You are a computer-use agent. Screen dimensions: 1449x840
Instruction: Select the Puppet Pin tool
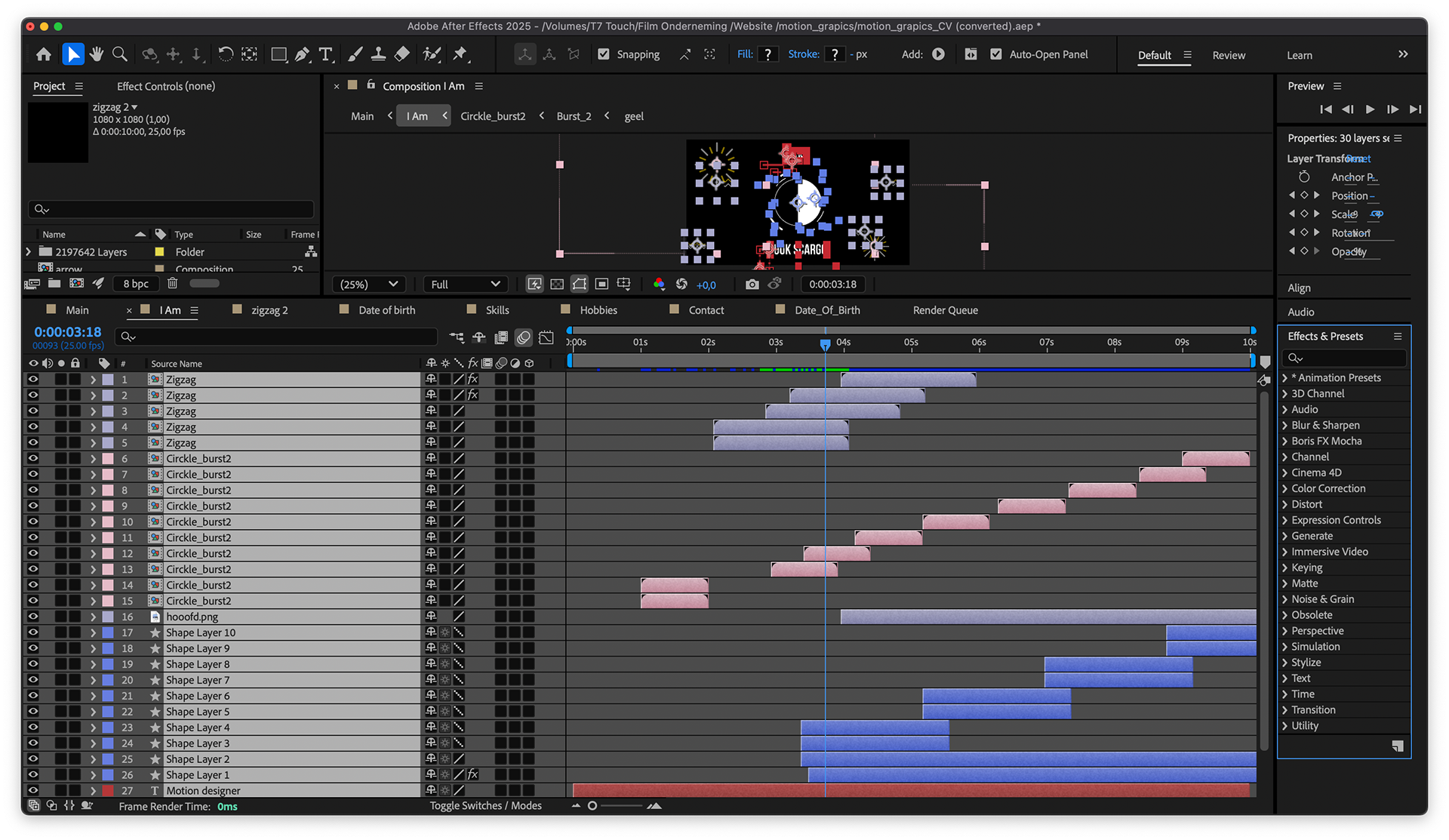click(x=460, y=54)
